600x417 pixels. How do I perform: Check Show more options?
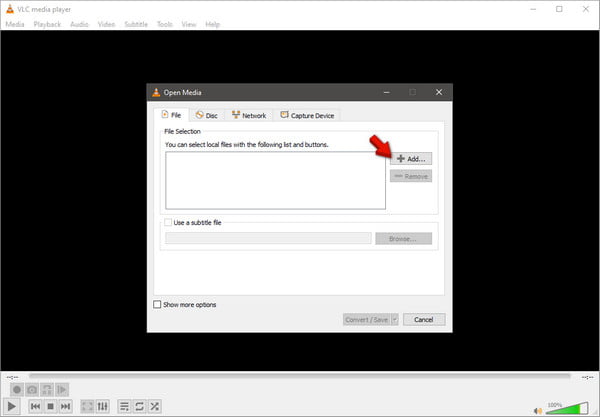[x=157, y=305]
